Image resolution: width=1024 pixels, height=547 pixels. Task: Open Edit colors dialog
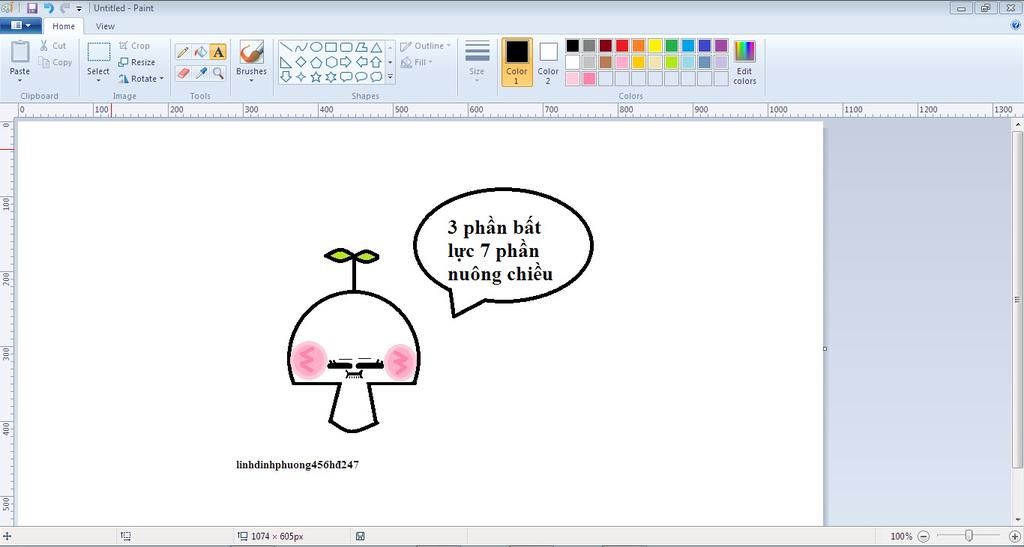pos(744,61)
